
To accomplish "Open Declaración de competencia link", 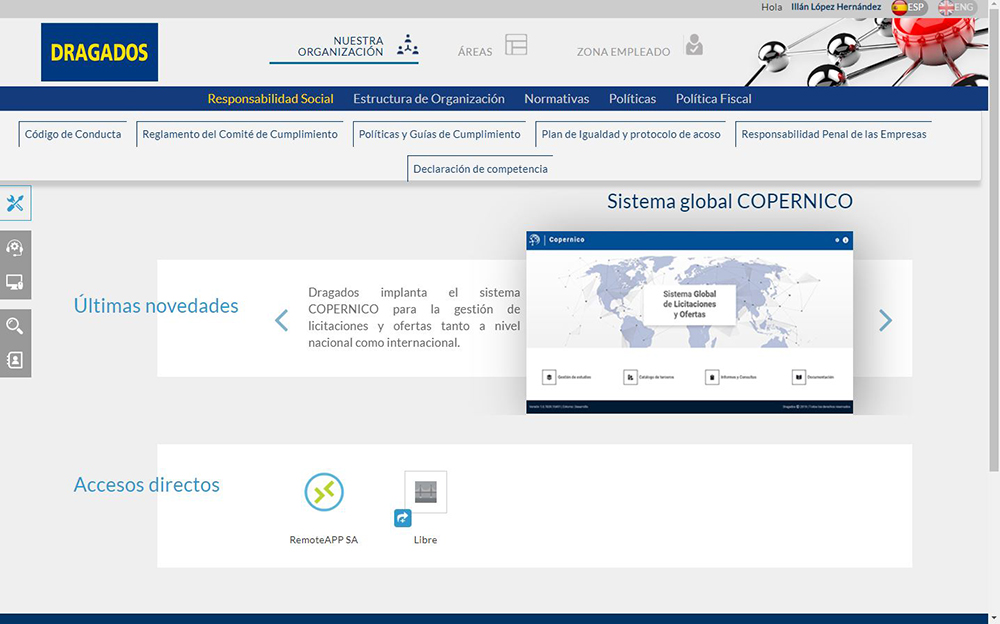I will (x=480, y=169).
